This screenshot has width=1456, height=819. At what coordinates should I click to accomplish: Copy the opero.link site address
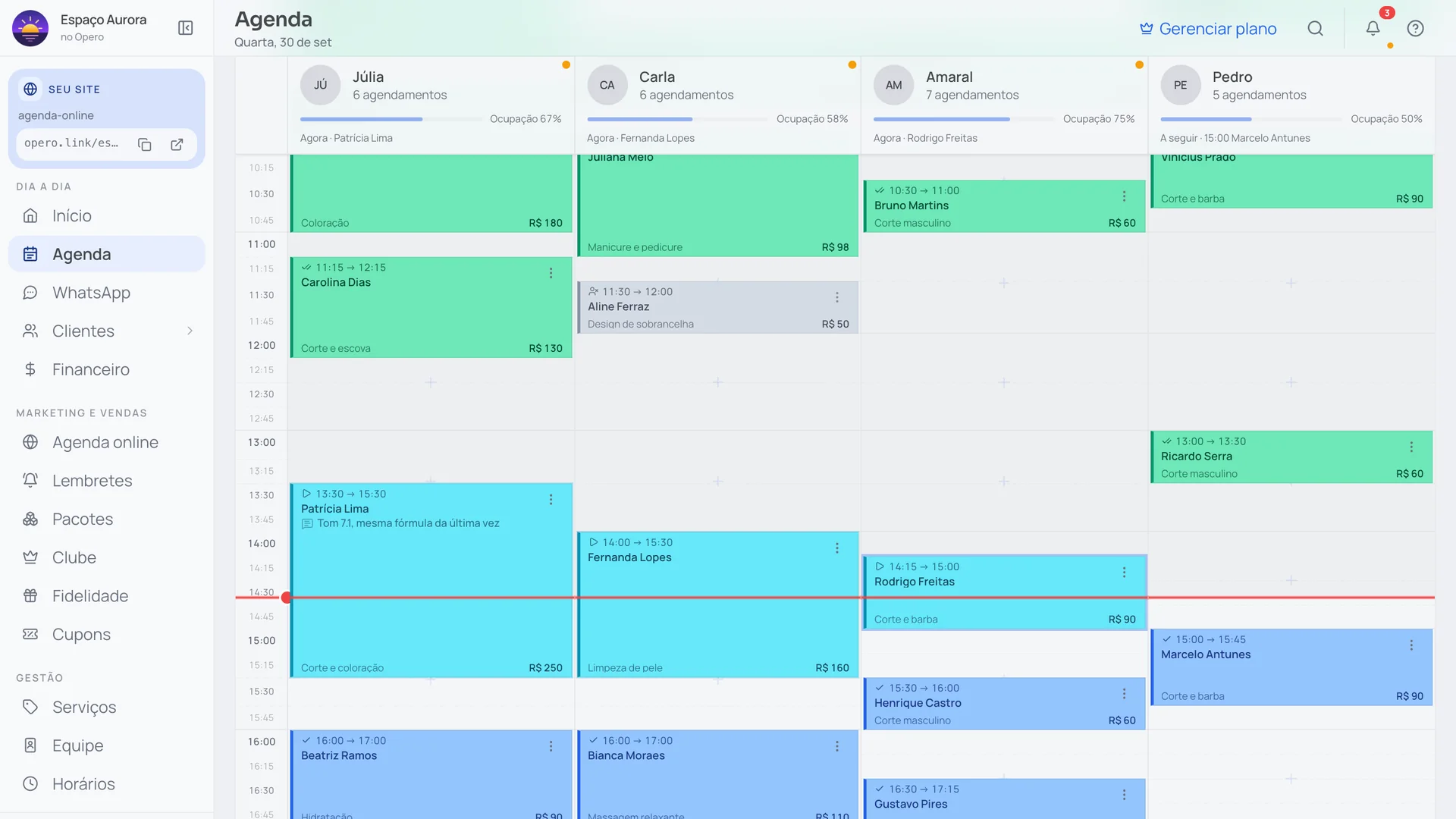145,144
